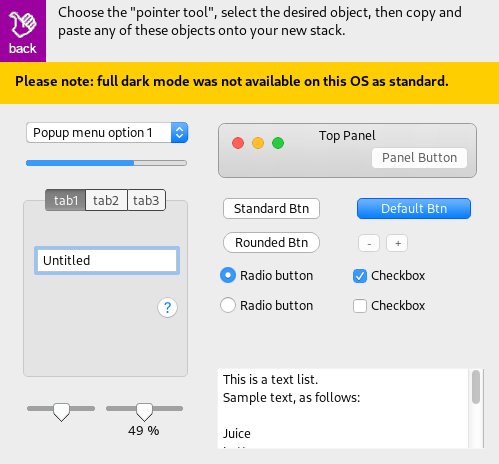This screenshot has height=464, width=499.
Task: Click the back hand icon
Action: (22, 24)
